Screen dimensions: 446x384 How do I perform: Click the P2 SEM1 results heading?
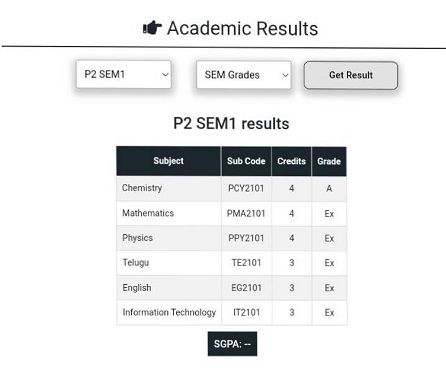click(x=231, y=124)
